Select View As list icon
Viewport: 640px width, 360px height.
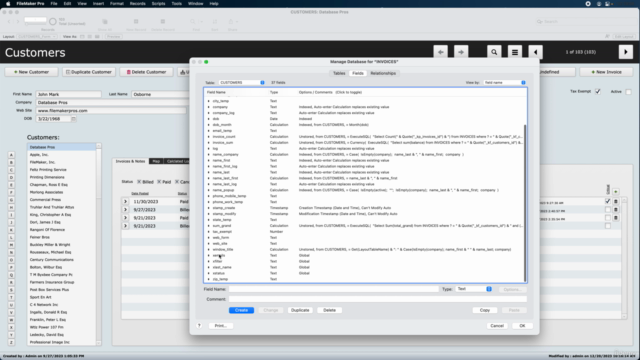click(89, 37)
